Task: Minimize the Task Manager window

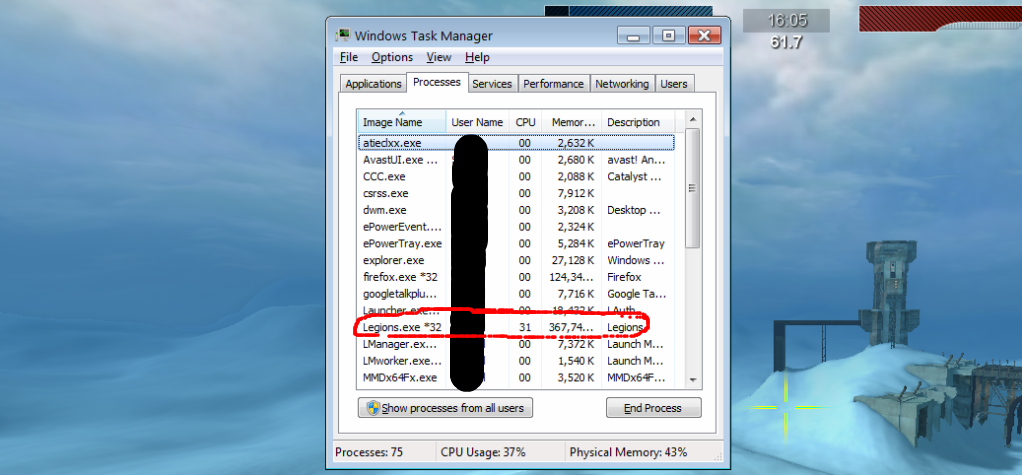Action: (634, 35)
